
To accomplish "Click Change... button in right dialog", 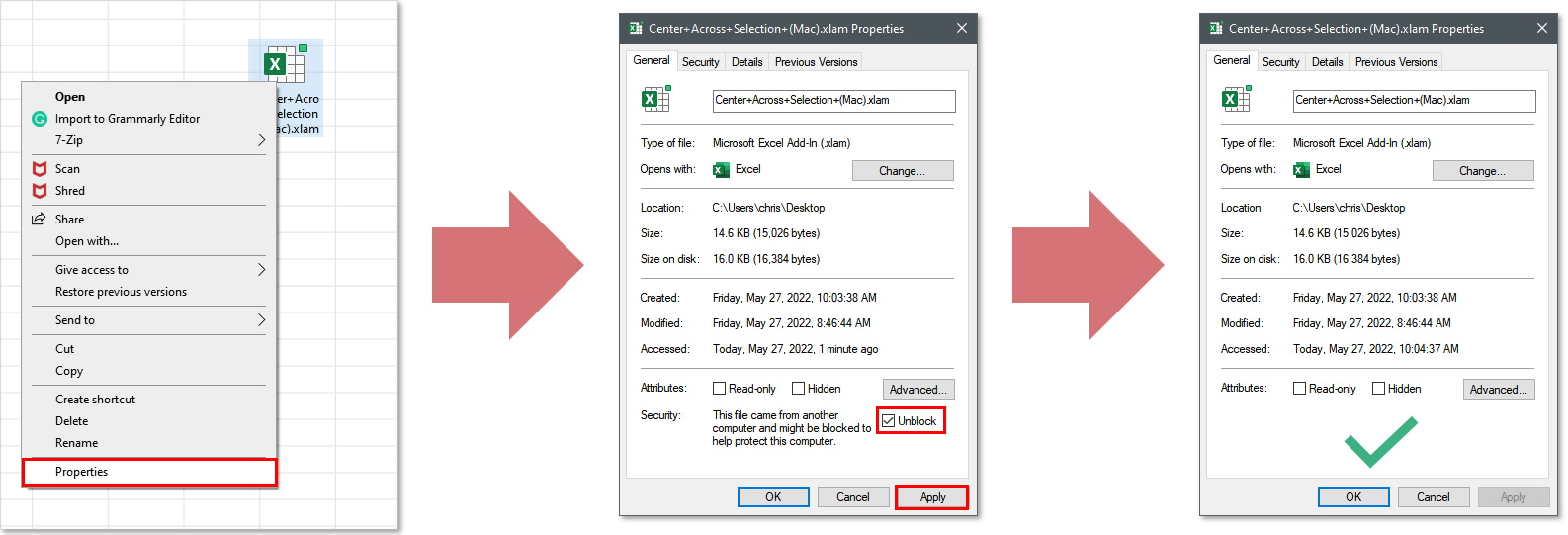I will point(1483,171).
